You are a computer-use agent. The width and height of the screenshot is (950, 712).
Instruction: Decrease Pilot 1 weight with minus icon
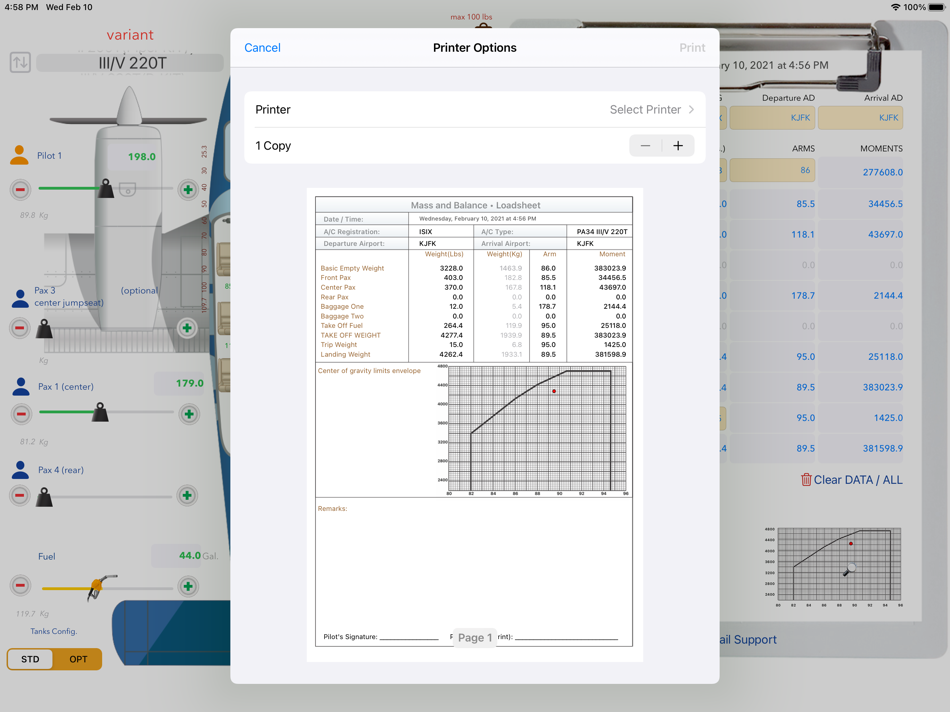click(20, 190)
